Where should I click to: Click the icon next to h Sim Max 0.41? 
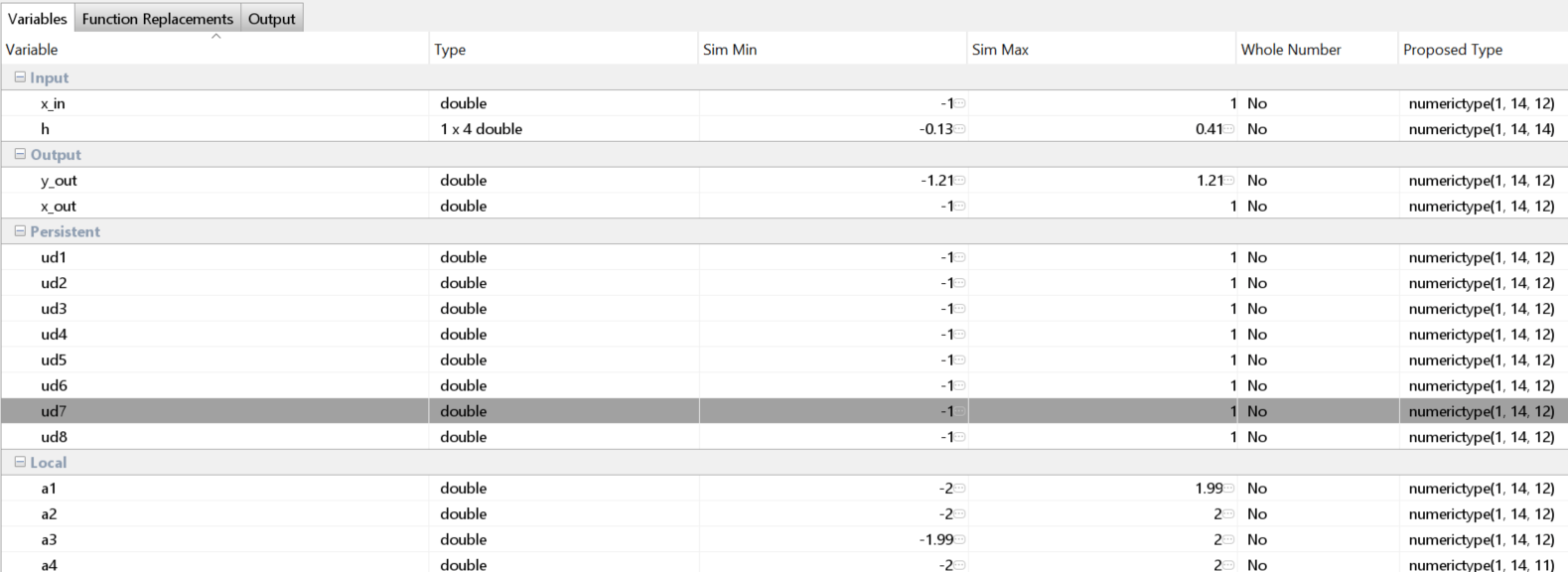1229,129
